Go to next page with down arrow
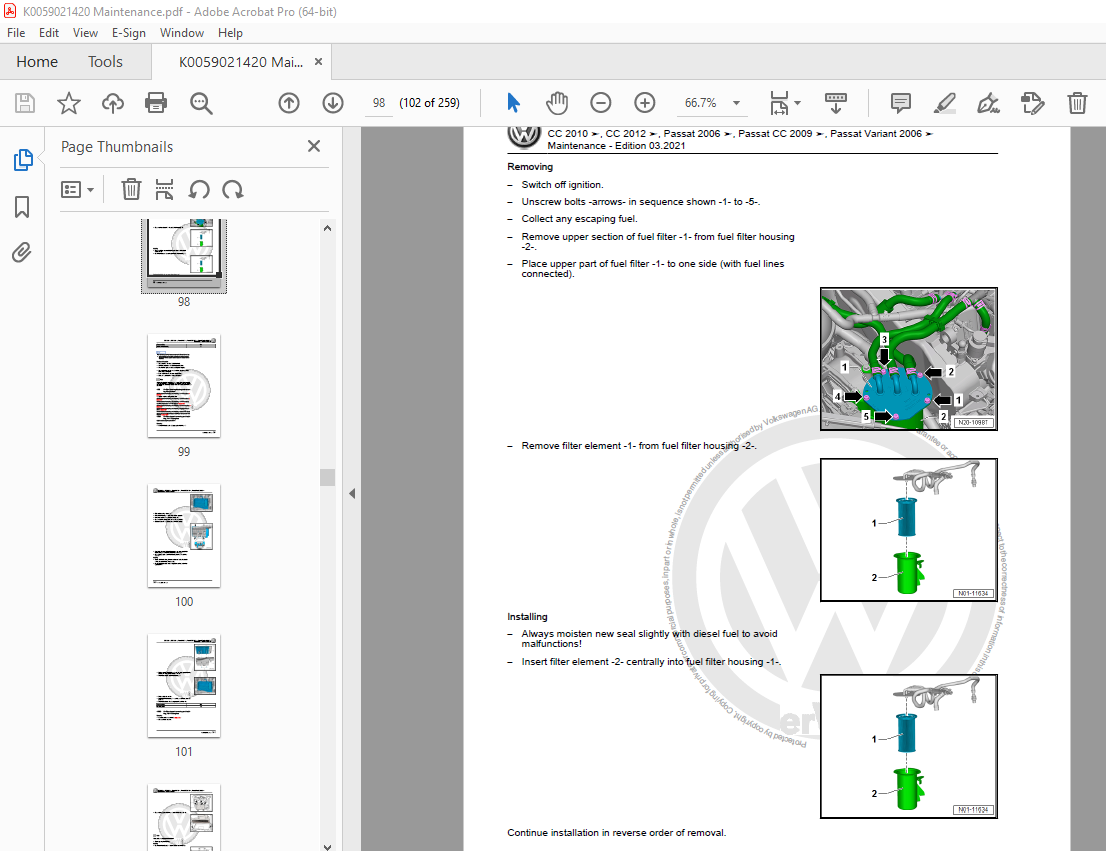 tap(333, 103)
